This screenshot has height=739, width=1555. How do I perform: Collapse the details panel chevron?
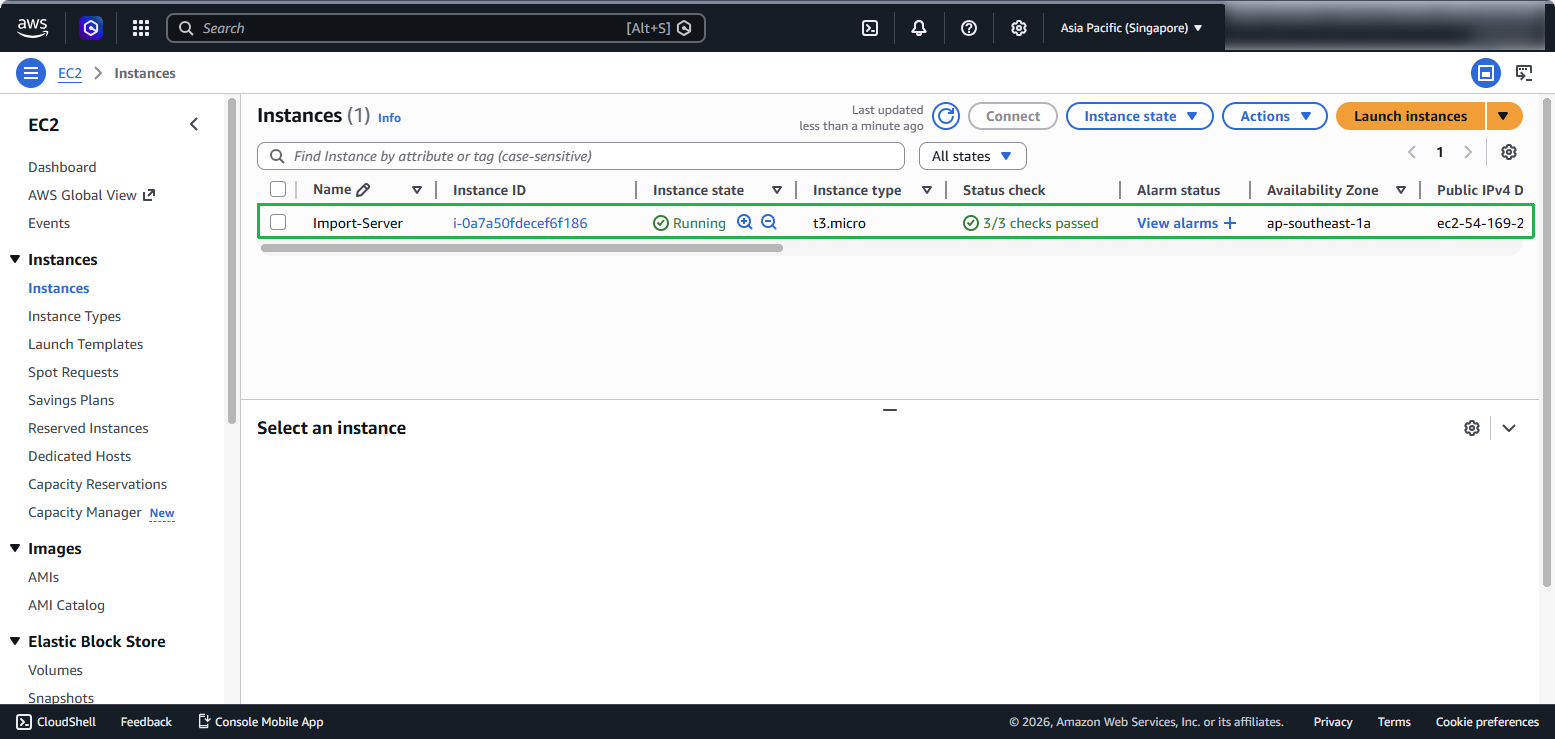click(x=1509, y=428)
